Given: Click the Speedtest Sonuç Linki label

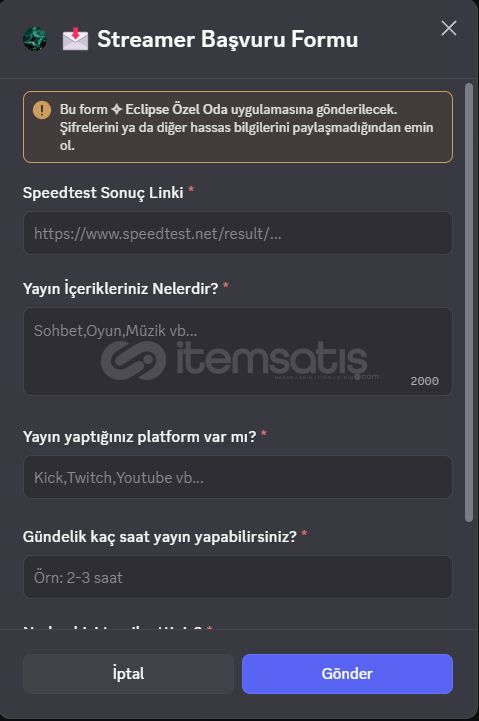Looking at the screenshot, I should click(x=103, y=192).
